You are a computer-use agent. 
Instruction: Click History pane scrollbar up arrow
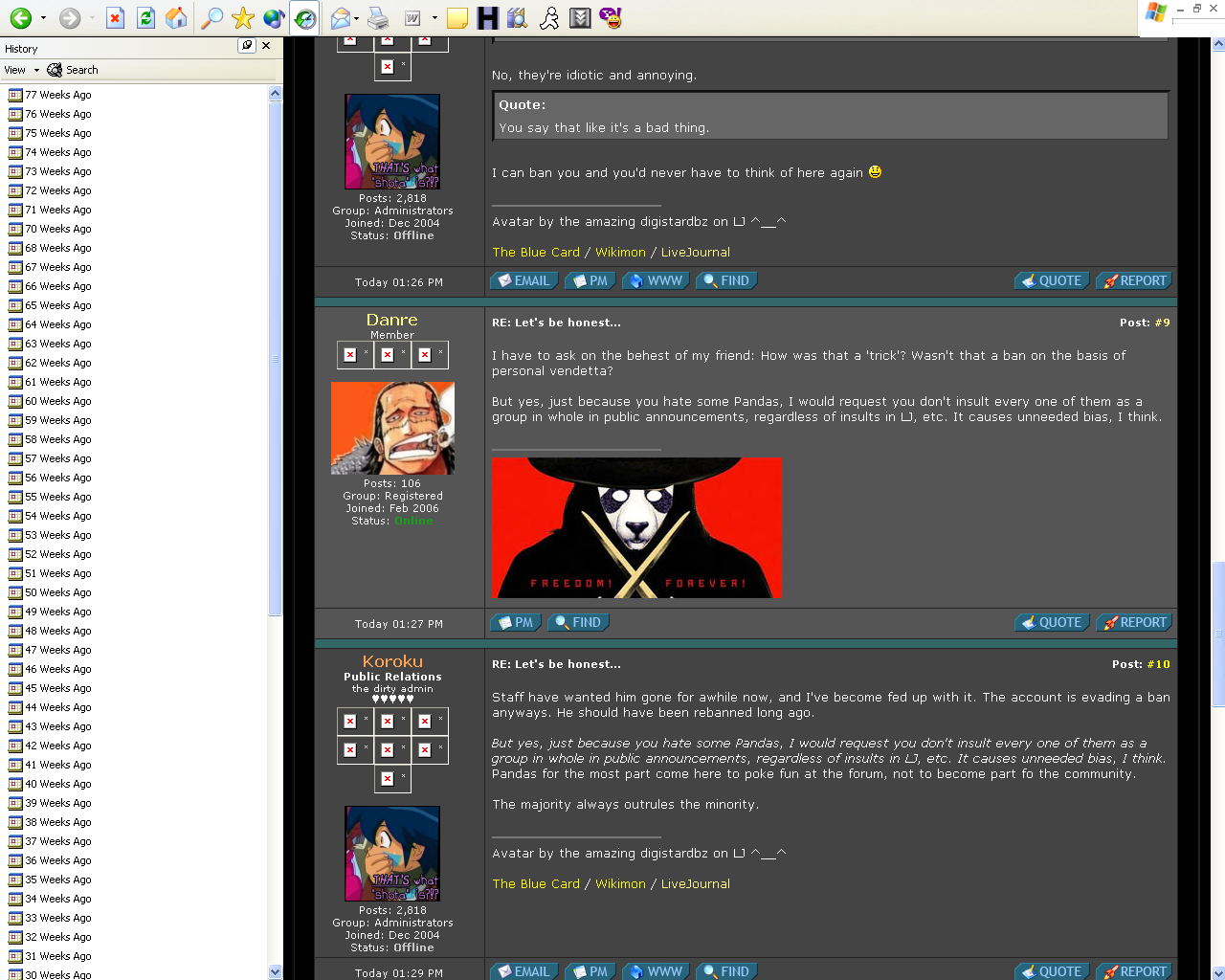pyautogui.click(x=276, y=94)
